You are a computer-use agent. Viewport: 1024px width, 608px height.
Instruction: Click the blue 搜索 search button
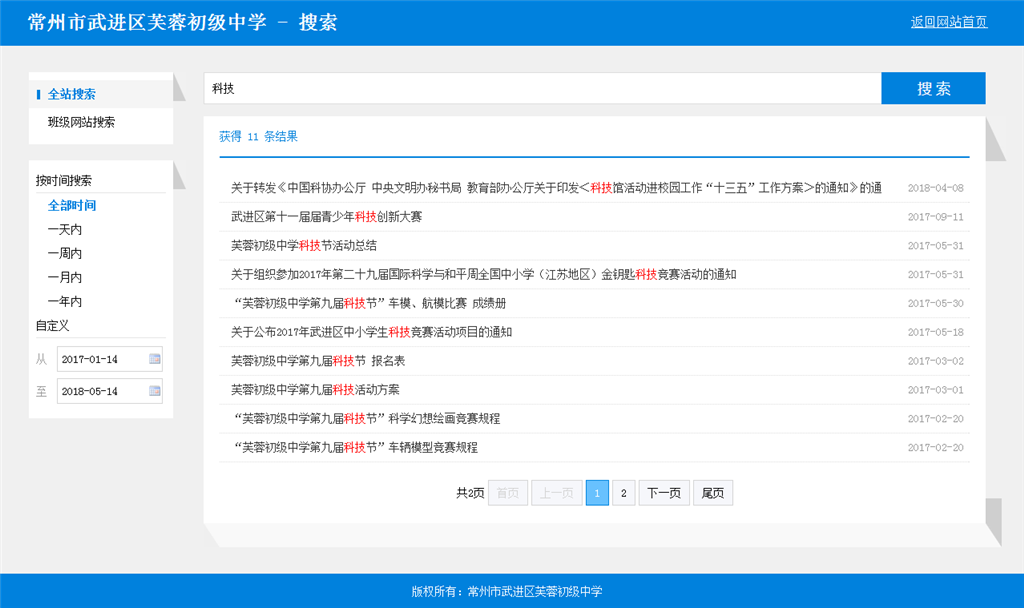pyautogui.click(x=933, y=88)
